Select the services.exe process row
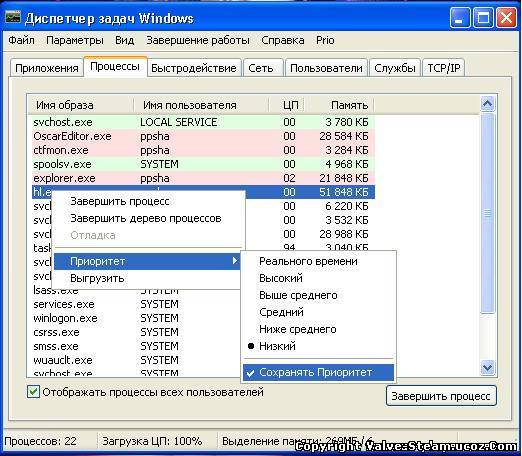The height and width of the screenshot is (456, 522). pos(137,304)
